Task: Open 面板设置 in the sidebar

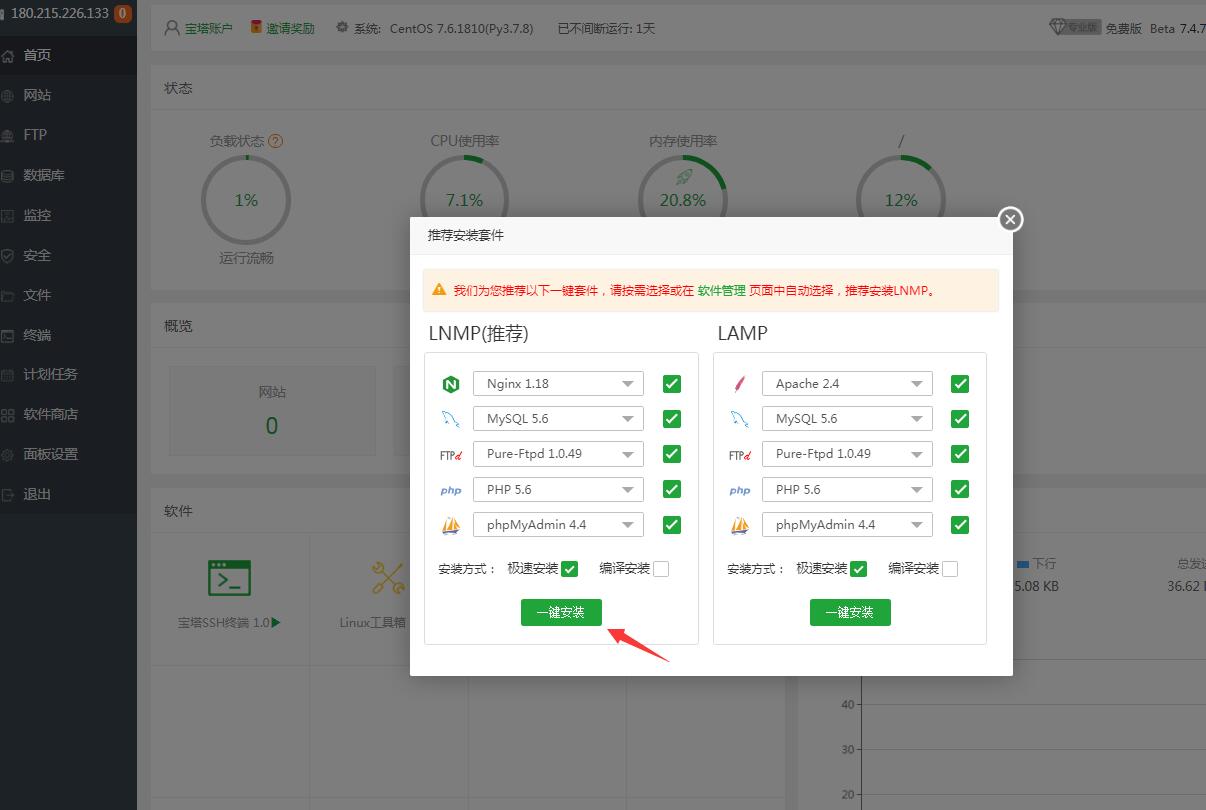Action: point(68,454)
